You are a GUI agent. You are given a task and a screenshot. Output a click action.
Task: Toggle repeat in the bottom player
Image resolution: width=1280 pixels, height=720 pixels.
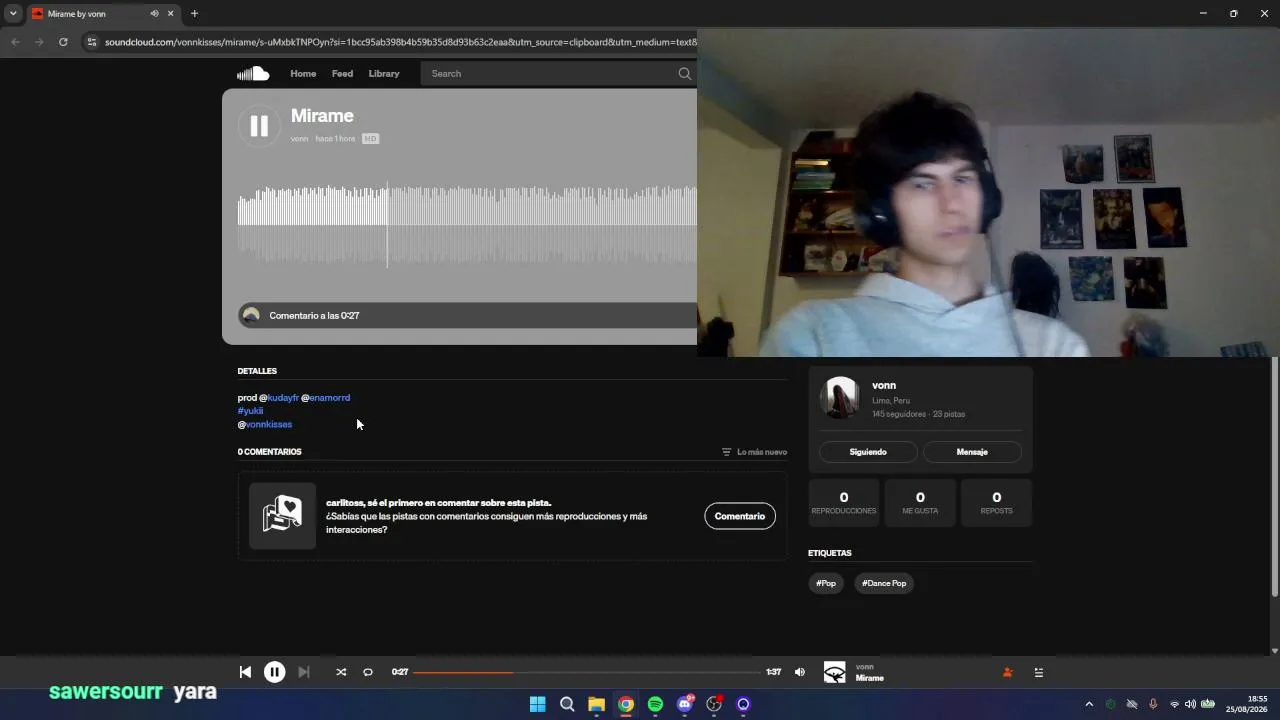368,672
